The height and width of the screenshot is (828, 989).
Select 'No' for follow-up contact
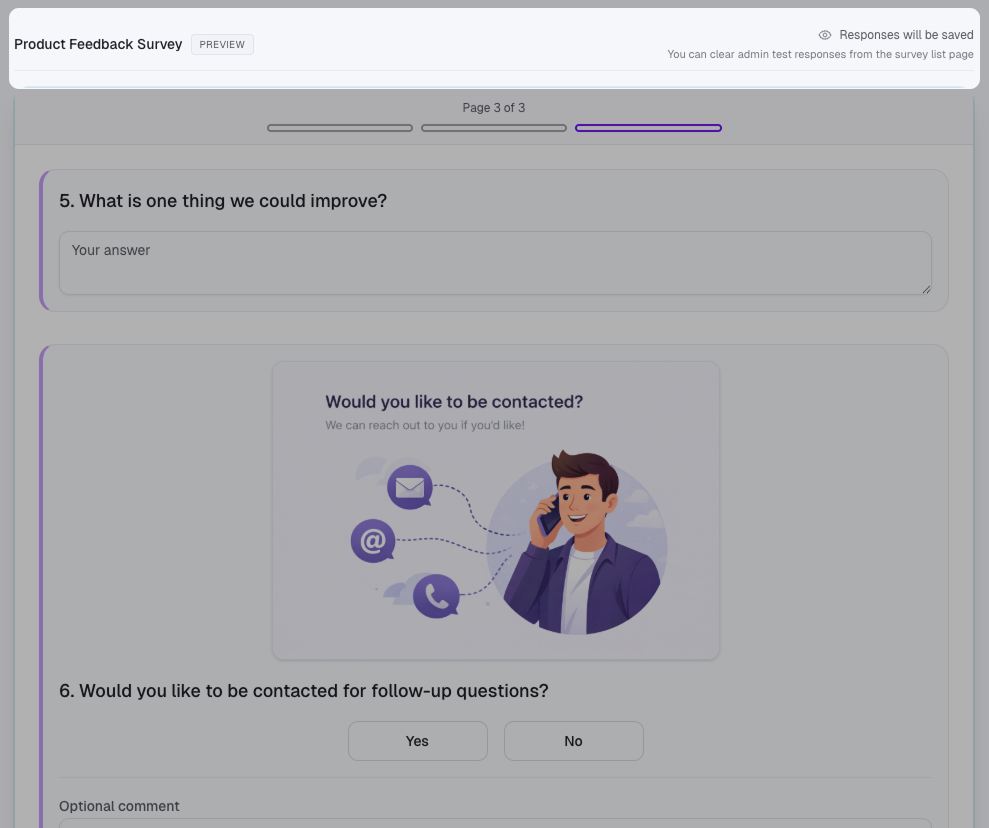tap(573, 741)
